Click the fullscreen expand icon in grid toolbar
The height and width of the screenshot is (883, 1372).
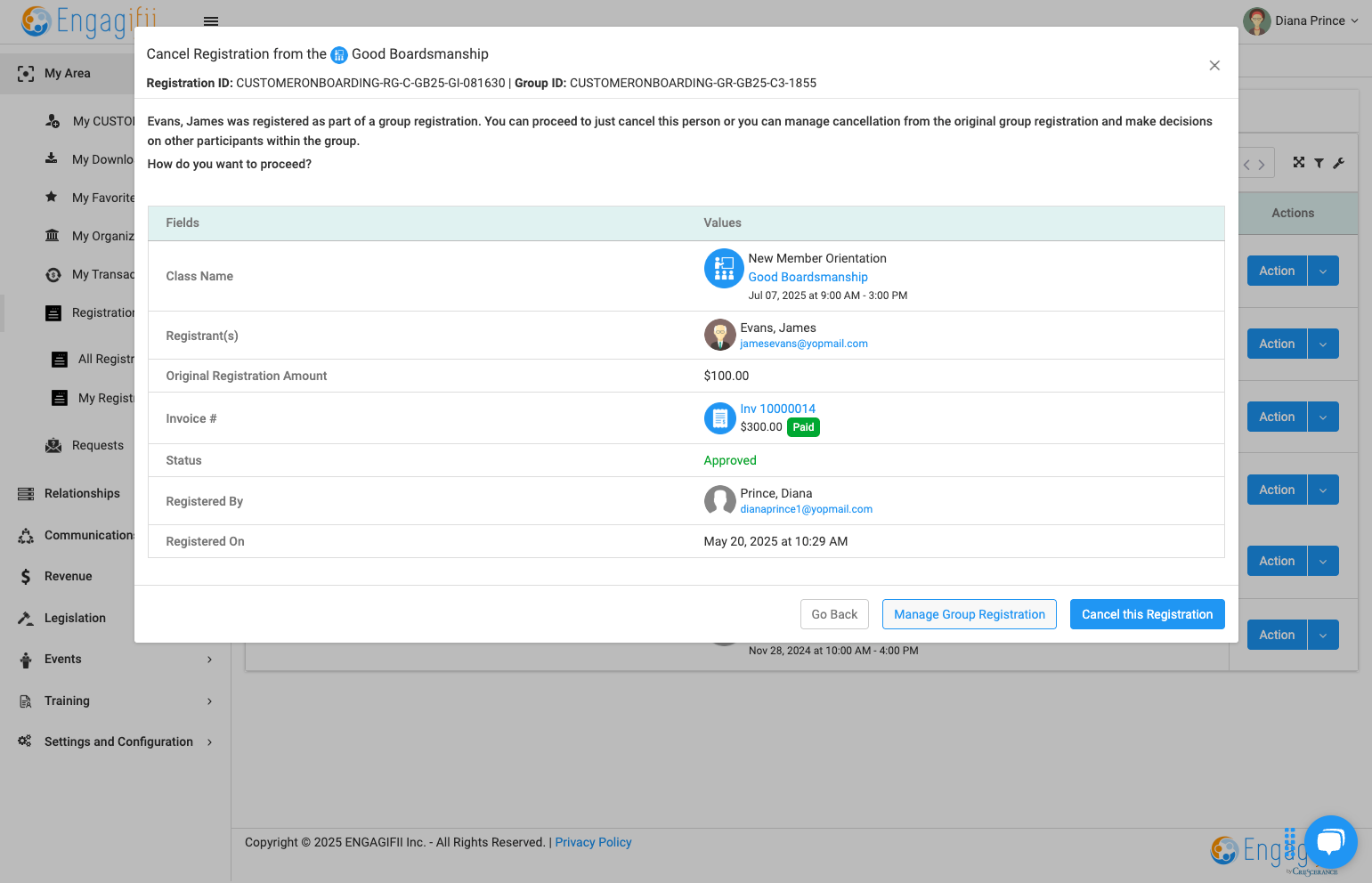coord(1299,163)
